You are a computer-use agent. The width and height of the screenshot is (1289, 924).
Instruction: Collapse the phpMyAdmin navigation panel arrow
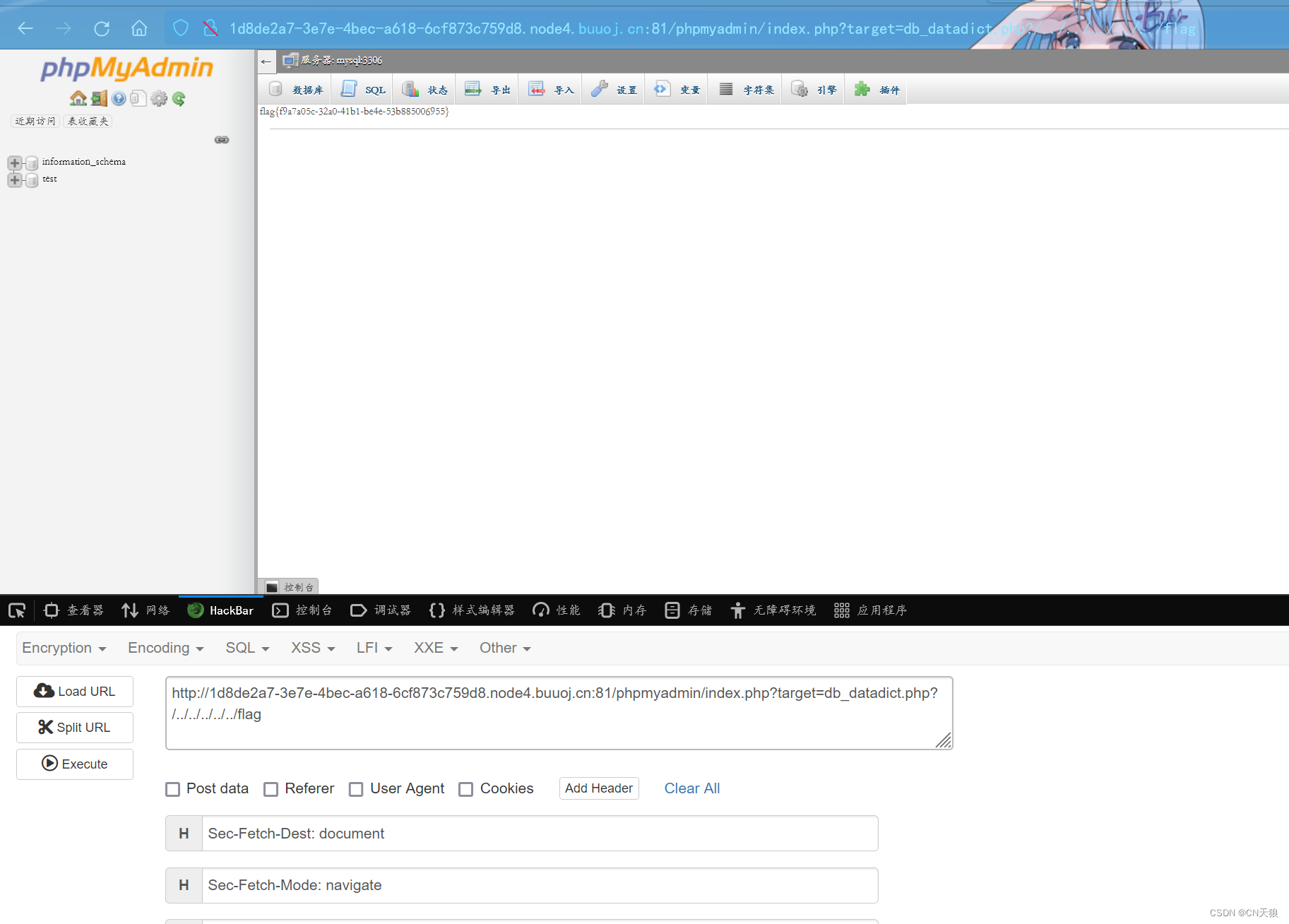tap(266, 61)
